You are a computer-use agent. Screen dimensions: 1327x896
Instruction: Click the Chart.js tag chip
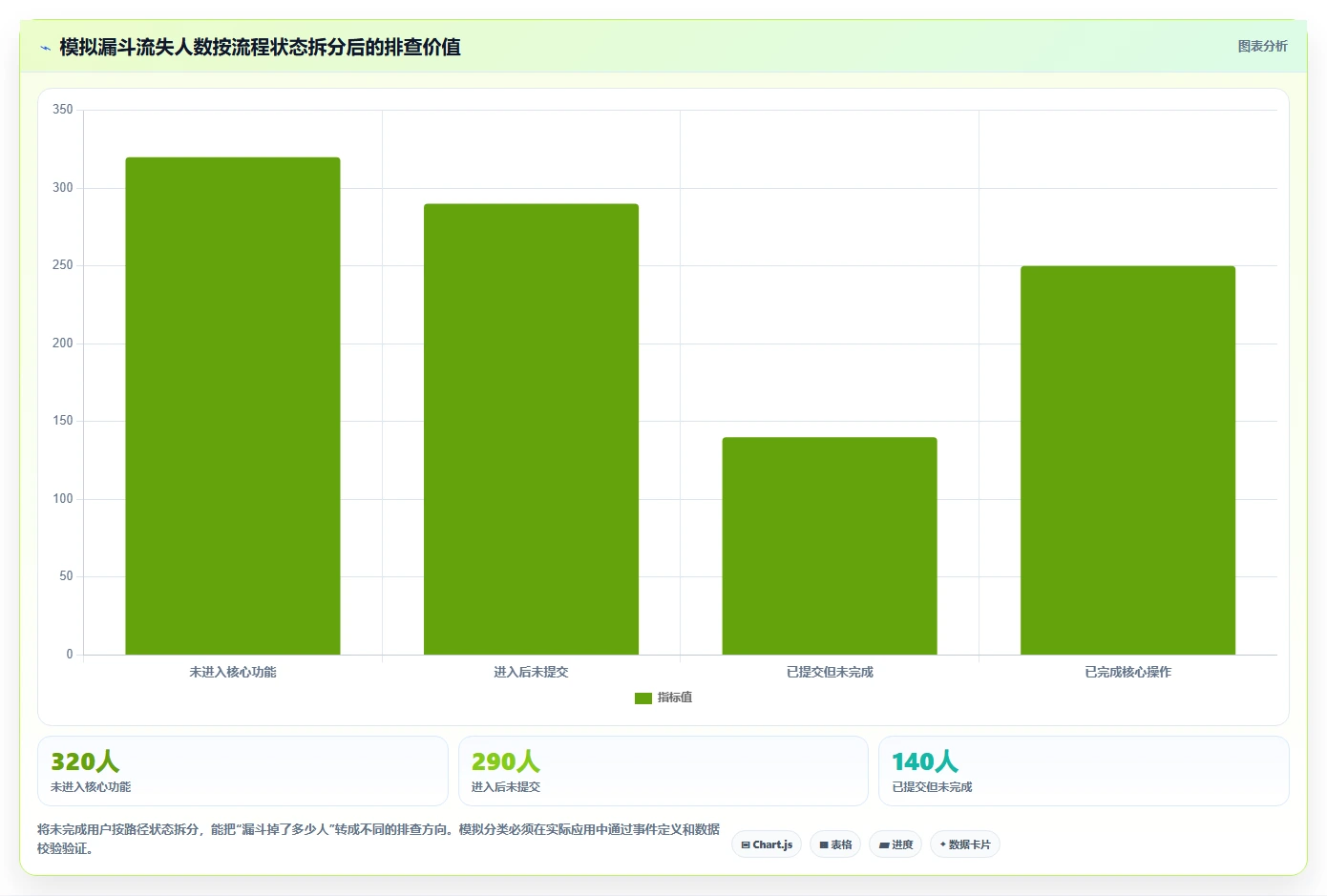tap(767, 844)
